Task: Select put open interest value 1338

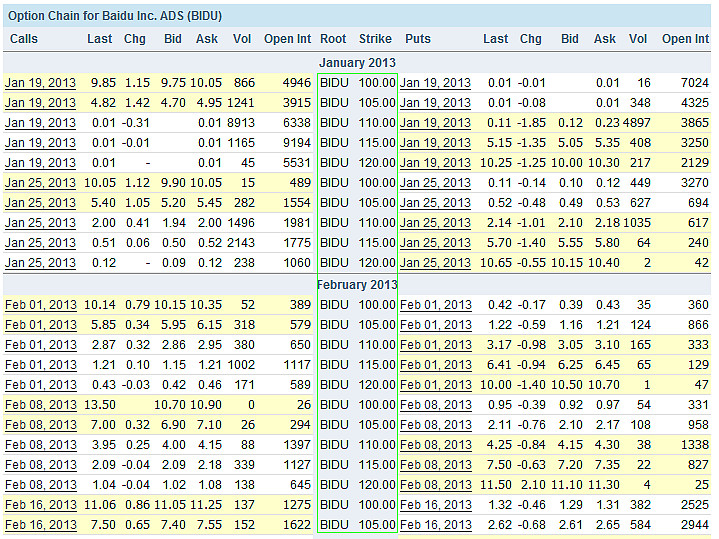Action: (695, 445)
